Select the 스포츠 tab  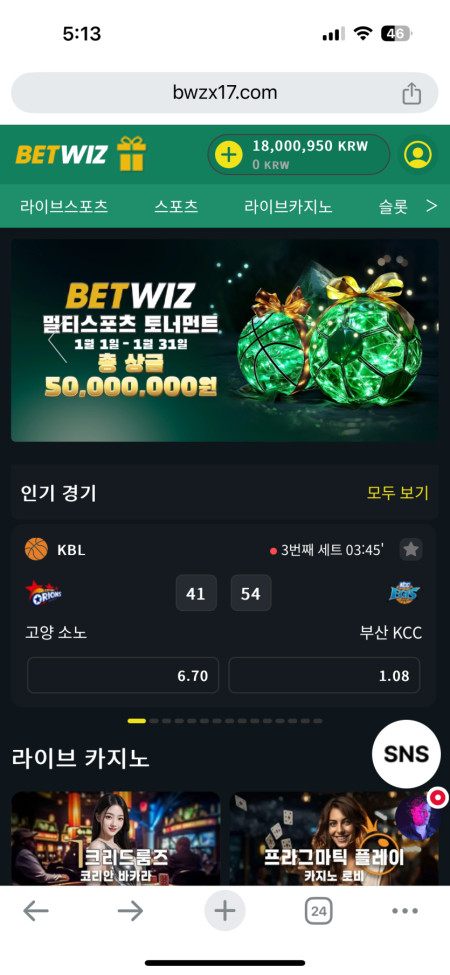pos(176,206)
